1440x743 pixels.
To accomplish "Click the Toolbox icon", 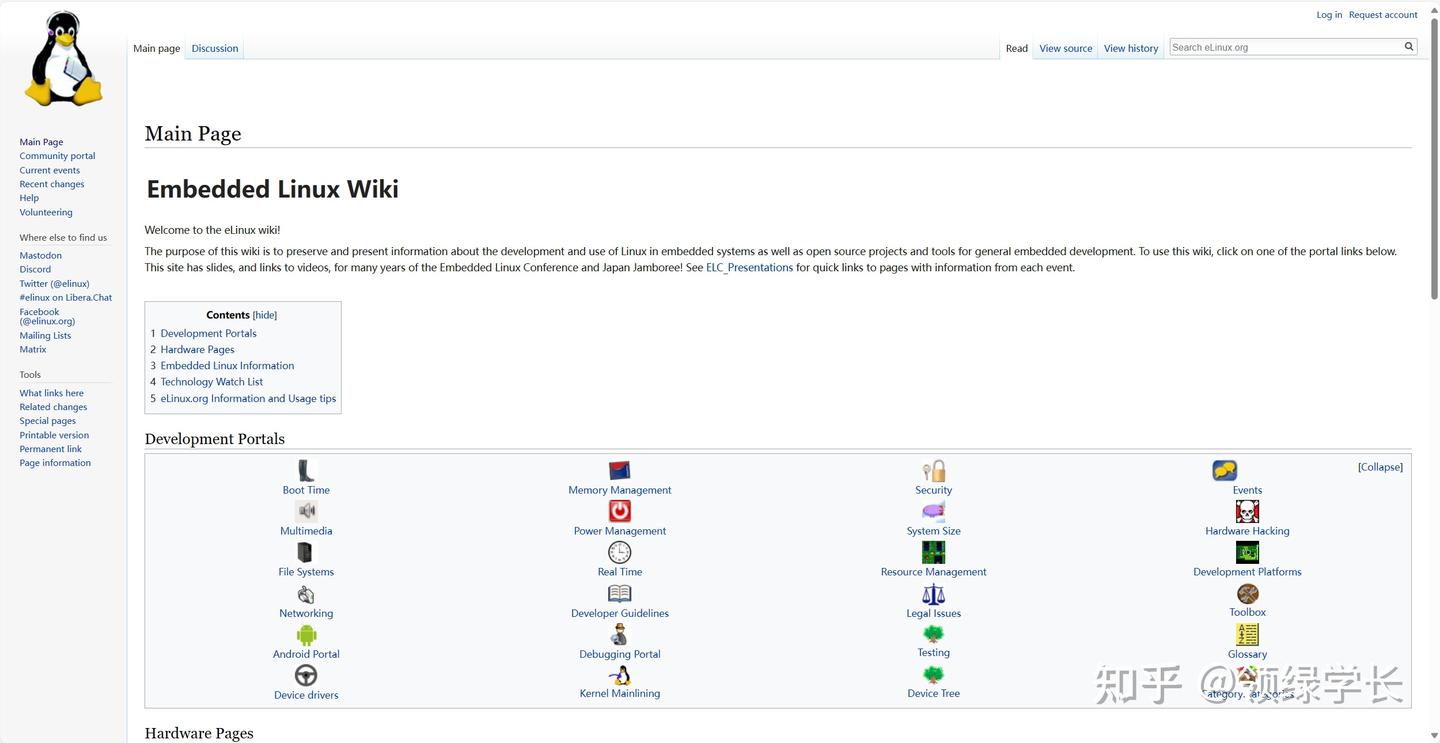I will click(1247, 594).
